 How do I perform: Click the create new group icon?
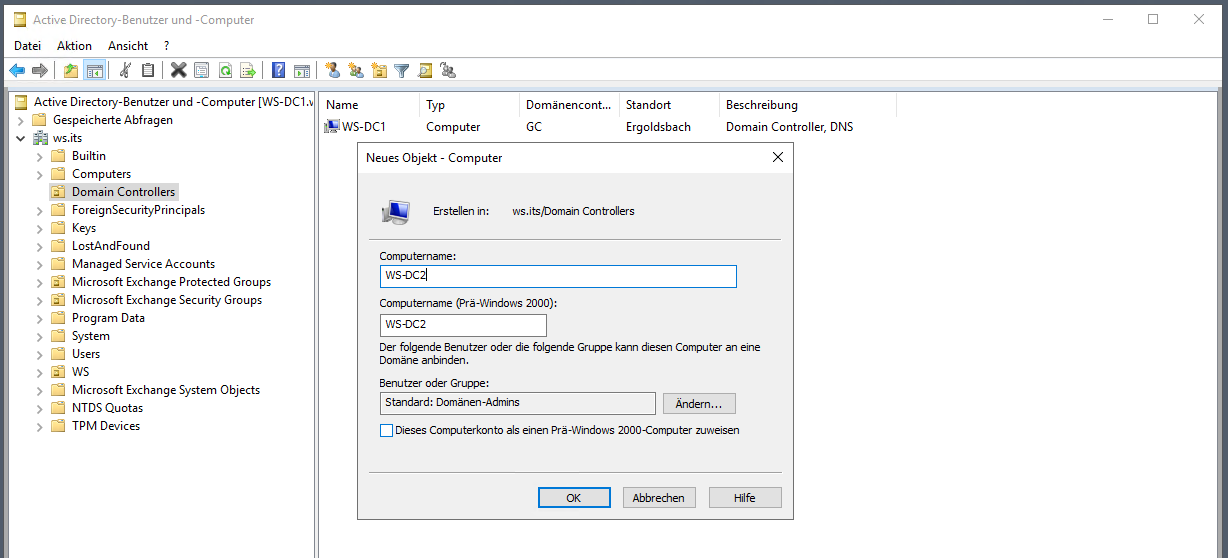(x=355, y=70)
